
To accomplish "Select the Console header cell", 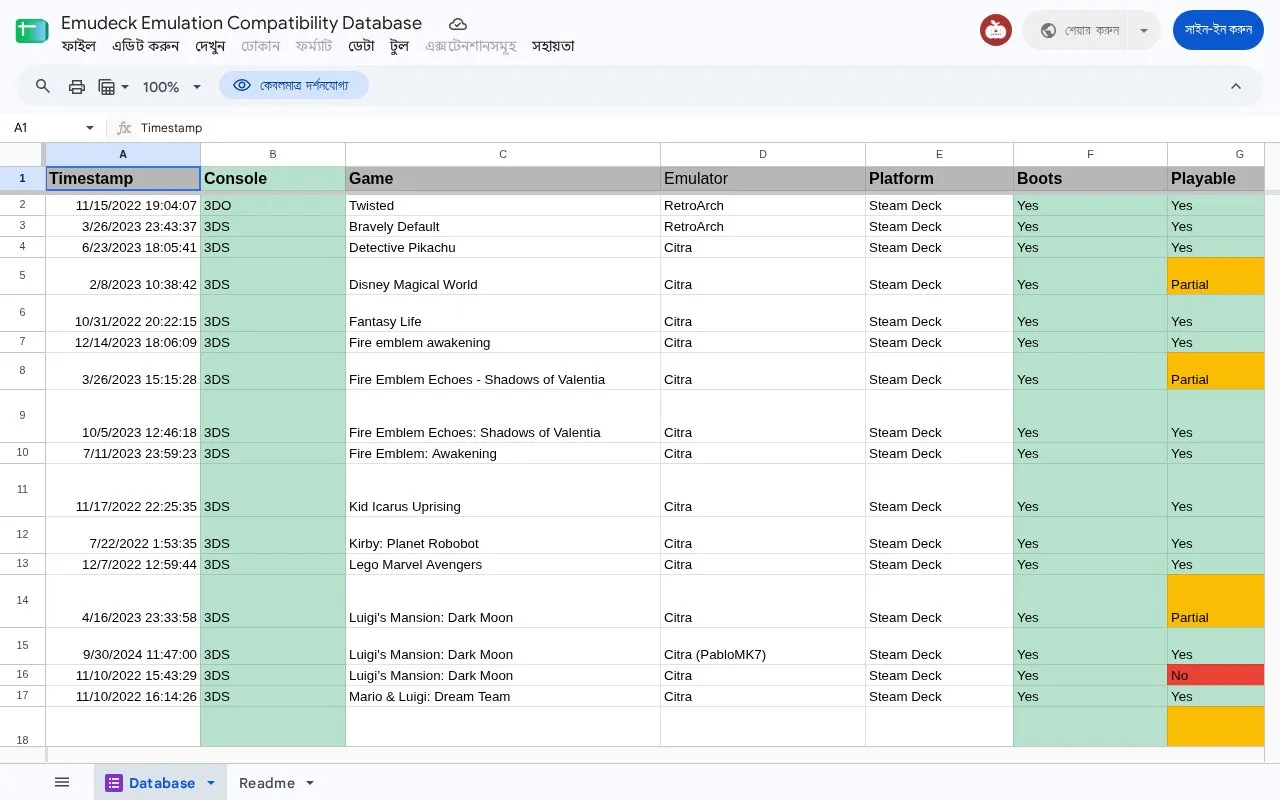I will (273, 178).
